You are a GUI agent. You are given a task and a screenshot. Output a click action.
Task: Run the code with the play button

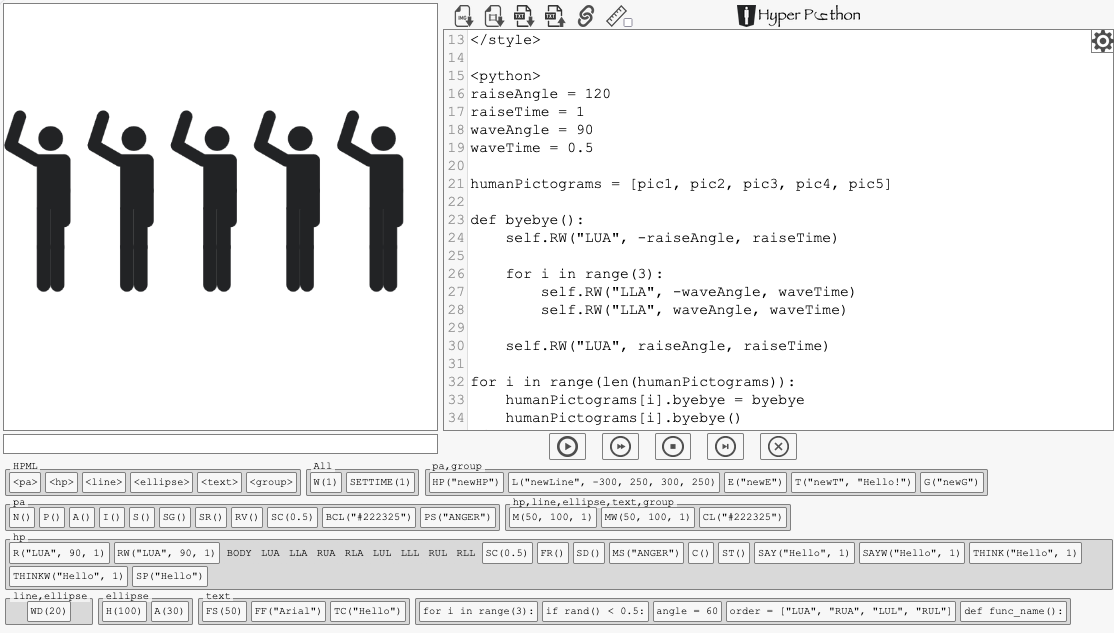tap(567, 446)
